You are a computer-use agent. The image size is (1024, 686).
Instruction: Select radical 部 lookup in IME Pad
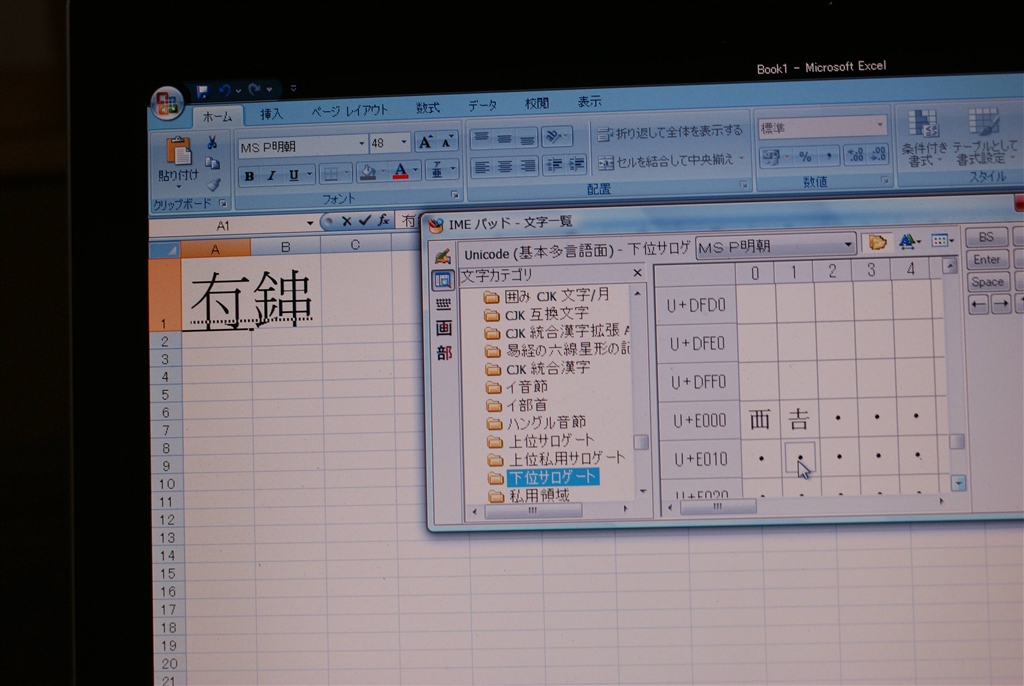tap(444, 353)
